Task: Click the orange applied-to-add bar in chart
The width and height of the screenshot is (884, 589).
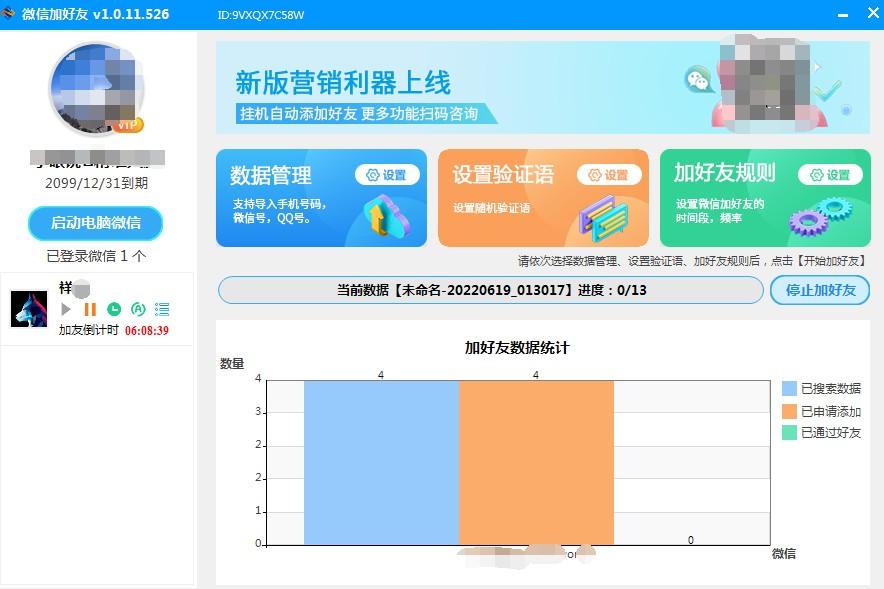Action: pyautogui.click(x=536, y=463)
